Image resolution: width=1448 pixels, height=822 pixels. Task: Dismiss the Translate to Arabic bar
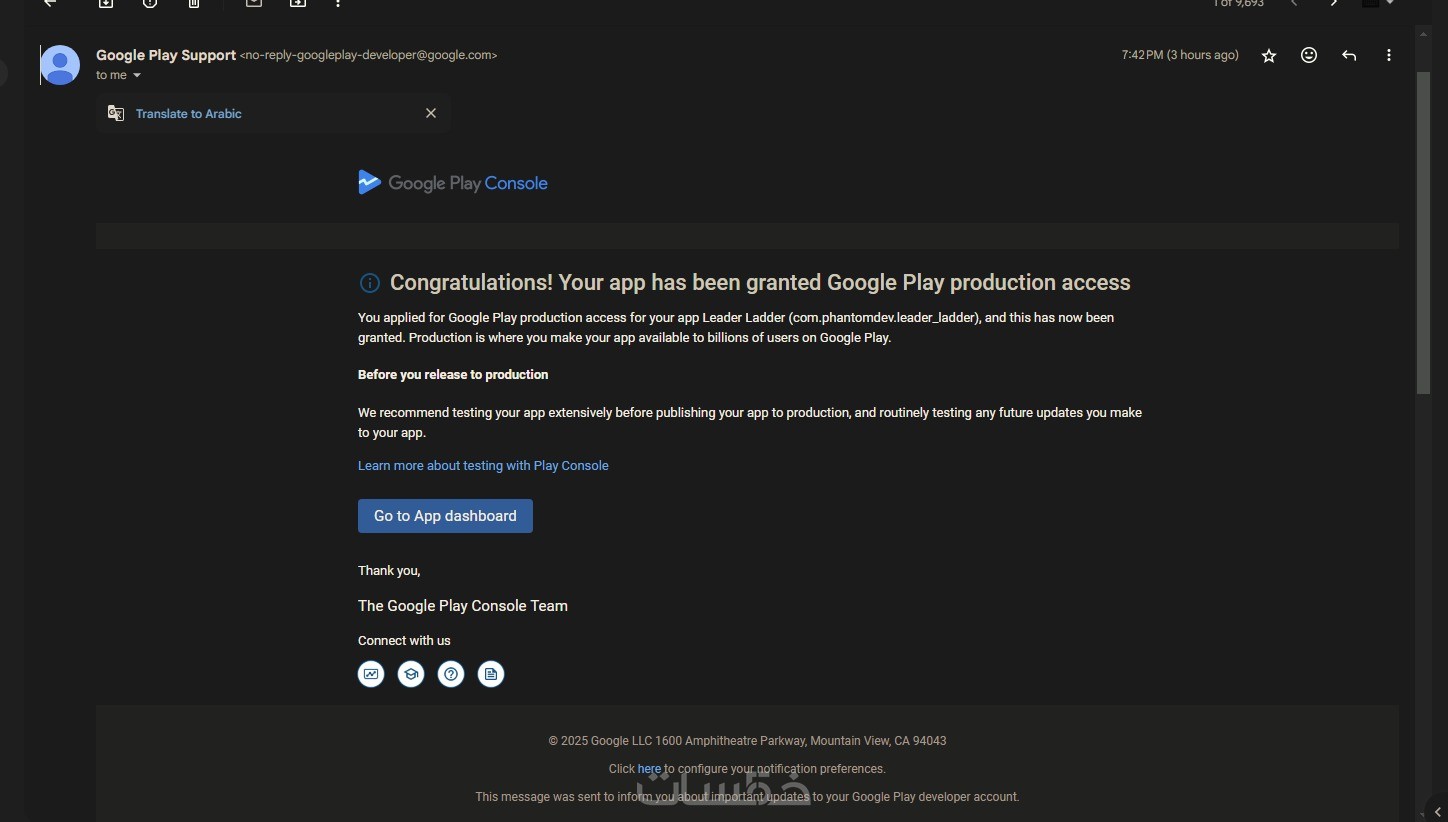pos(431,113)
